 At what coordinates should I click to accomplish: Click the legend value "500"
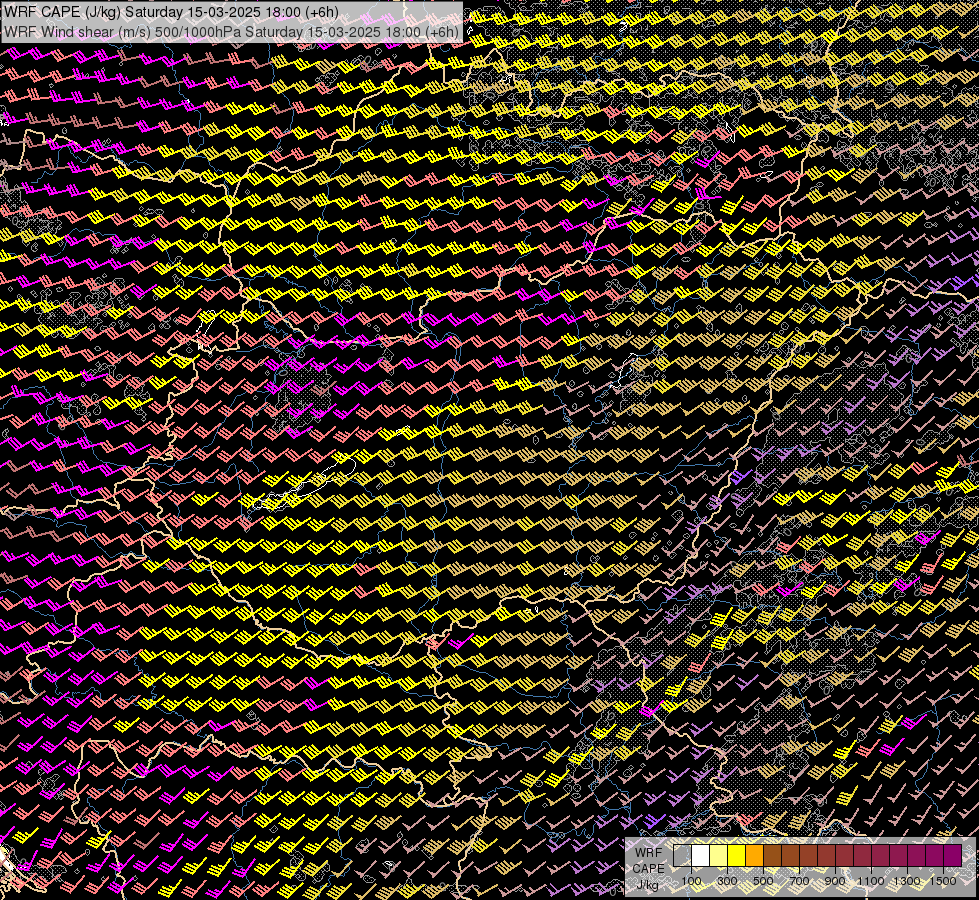pyautogui.click(x=763, y=881)
